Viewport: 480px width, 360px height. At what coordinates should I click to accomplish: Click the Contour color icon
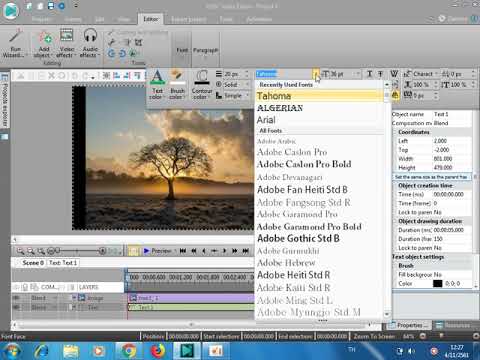click(x=202, y=77)
